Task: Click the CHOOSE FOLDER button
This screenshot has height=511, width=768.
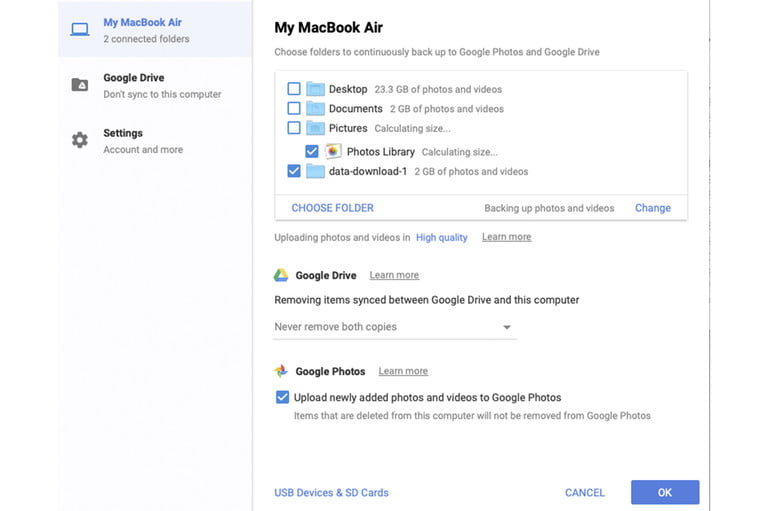Action: [332, 208]
